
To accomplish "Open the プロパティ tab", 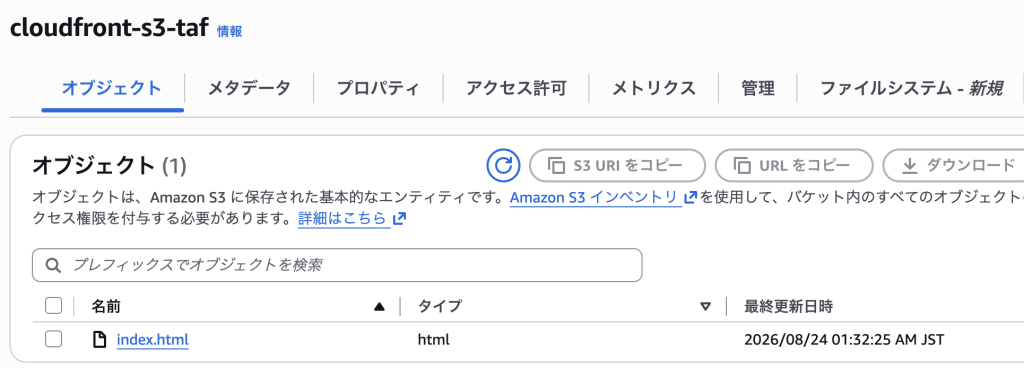I will pos(378,88).
